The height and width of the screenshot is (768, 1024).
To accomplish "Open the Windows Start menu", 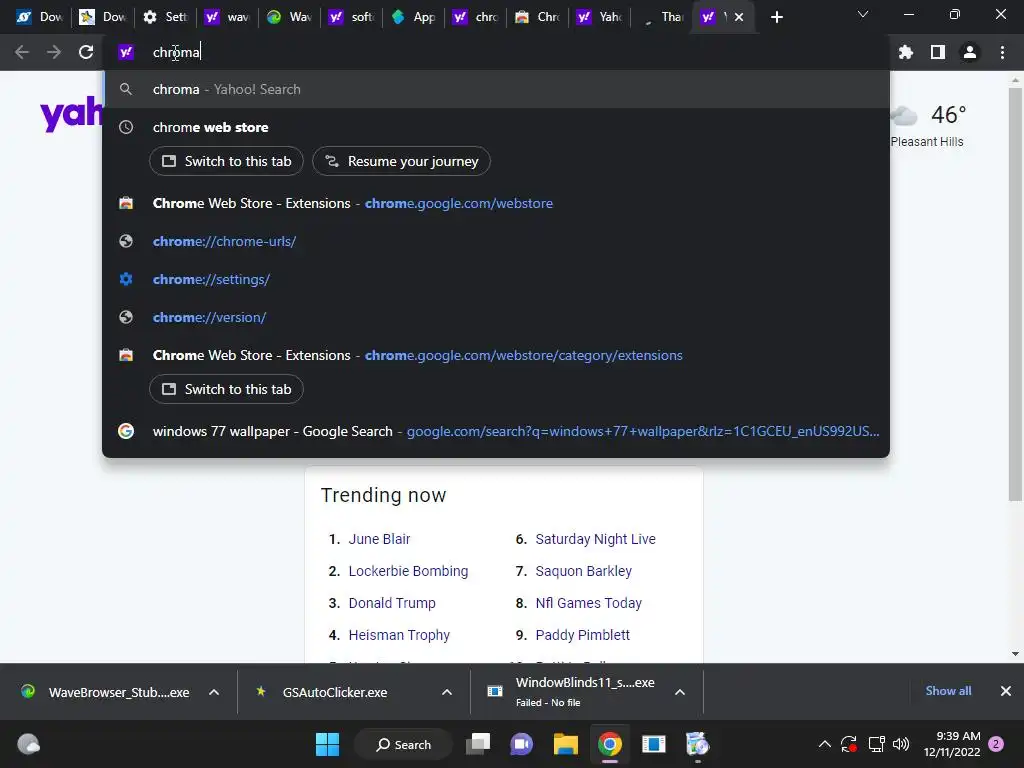I will (327, 744).
